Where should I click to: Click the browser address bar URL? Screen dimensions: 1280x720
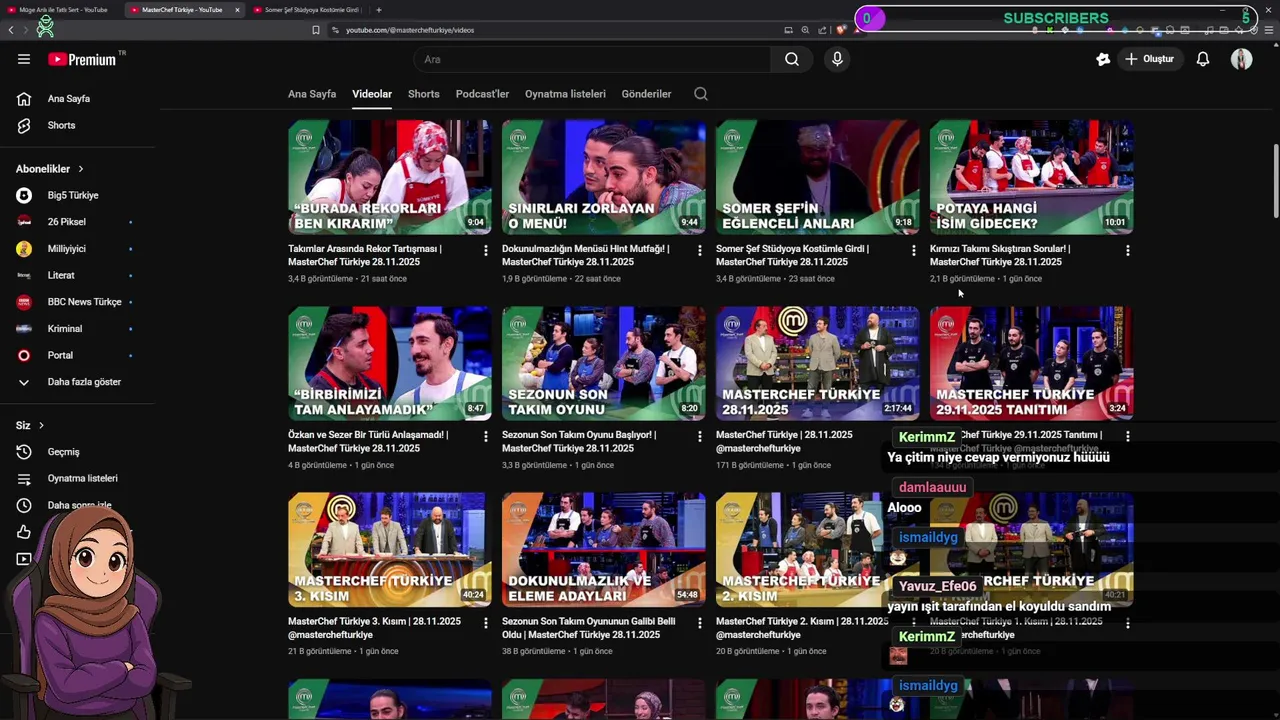(x=410, y=30)
